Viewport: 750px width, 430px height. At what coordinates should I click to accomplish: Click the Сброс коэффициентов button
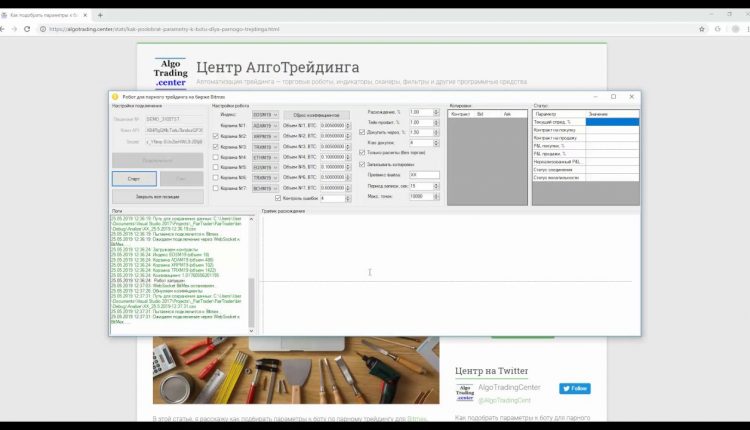[x=316, y=115]
